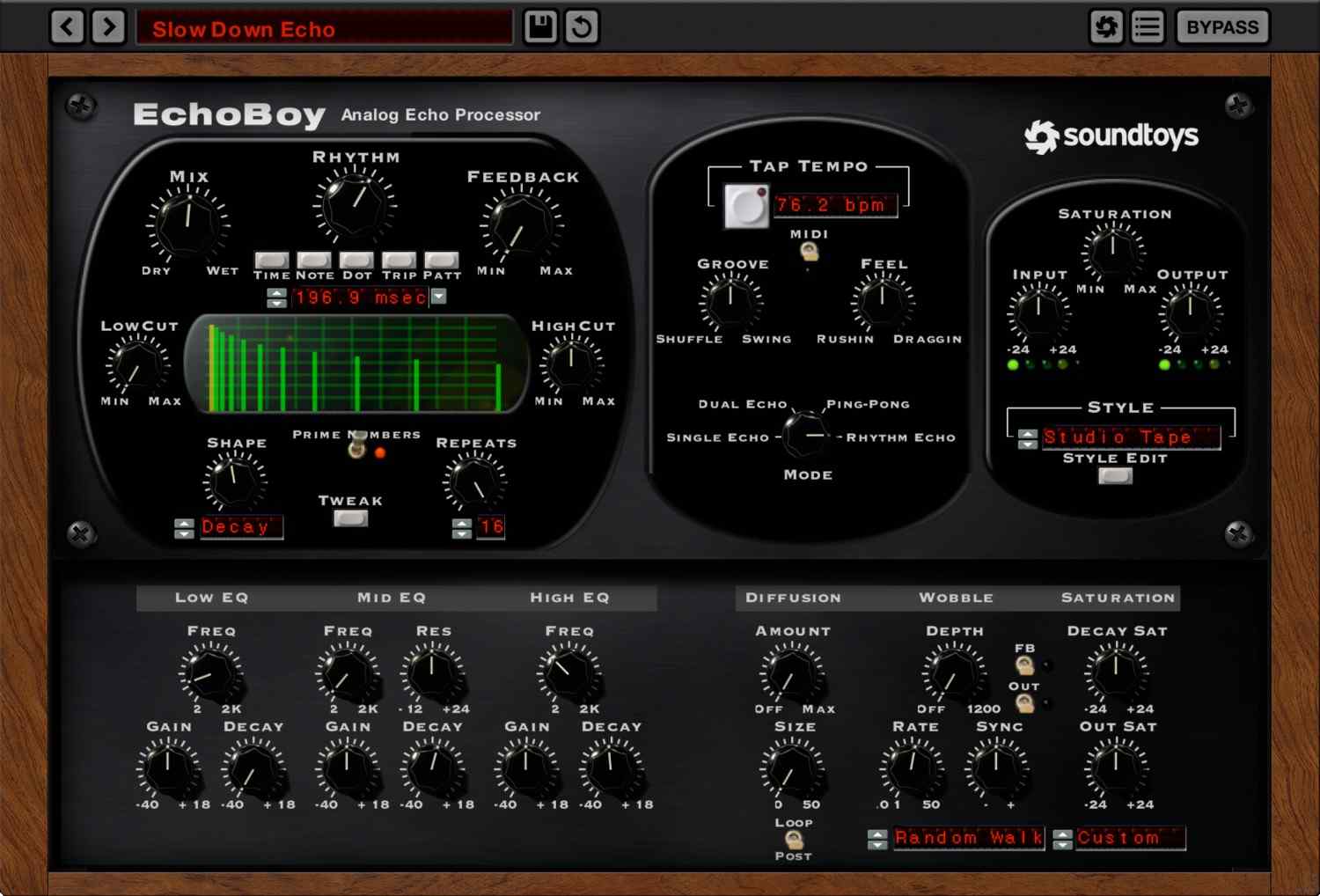Image resolution: width=1320 pixels, height=896 pixels.
Task: Click the Feedback knob
Action: [522, 225]
